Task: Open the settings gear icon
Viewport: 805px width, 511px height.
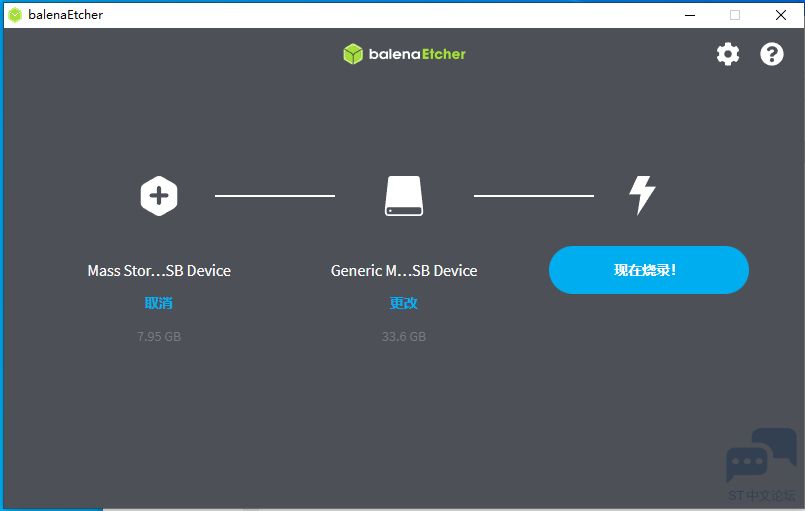Action: [x=727, y=54]
